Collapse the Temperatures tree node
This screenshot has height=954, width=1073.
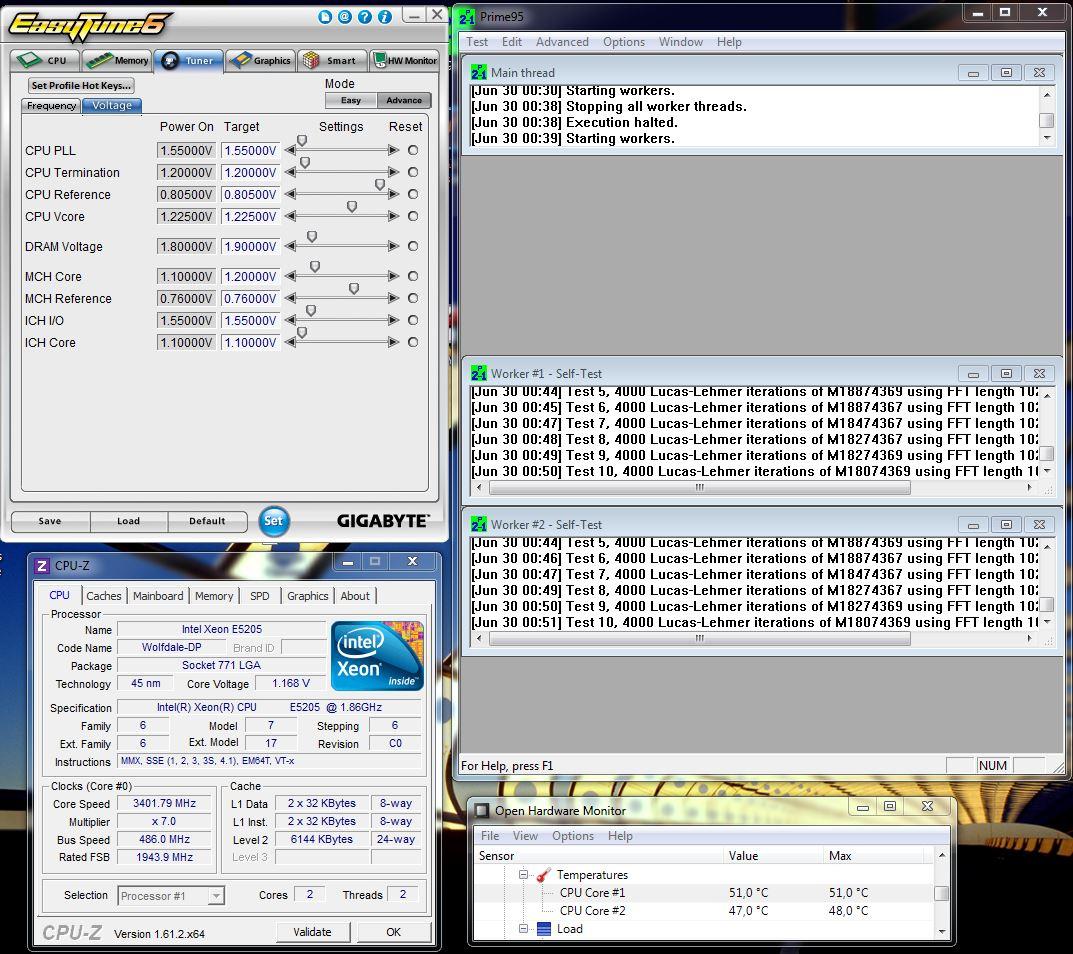523,875
